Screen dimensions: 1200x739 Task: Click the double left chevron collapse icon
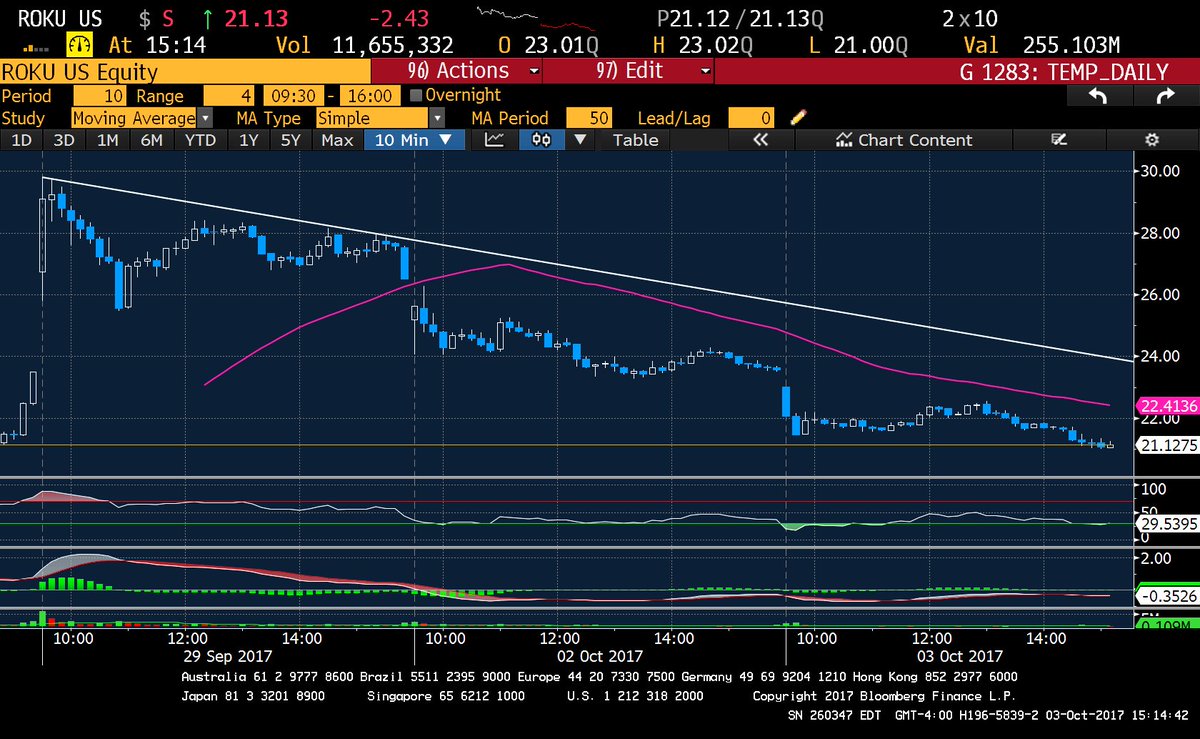coord(761,140)
